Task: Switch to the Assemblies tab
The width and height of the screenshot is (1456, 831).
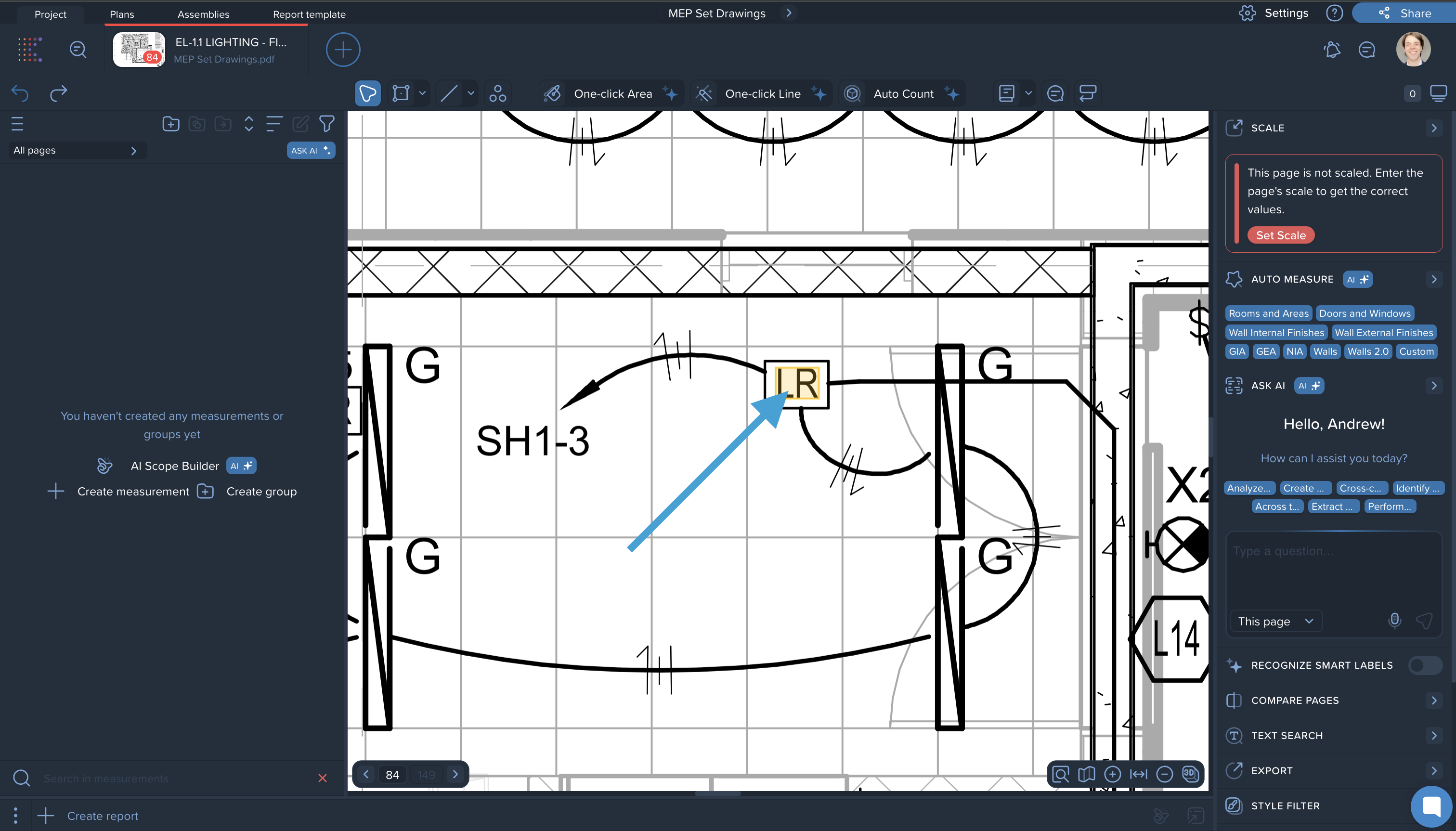Action: pos(203,14)
